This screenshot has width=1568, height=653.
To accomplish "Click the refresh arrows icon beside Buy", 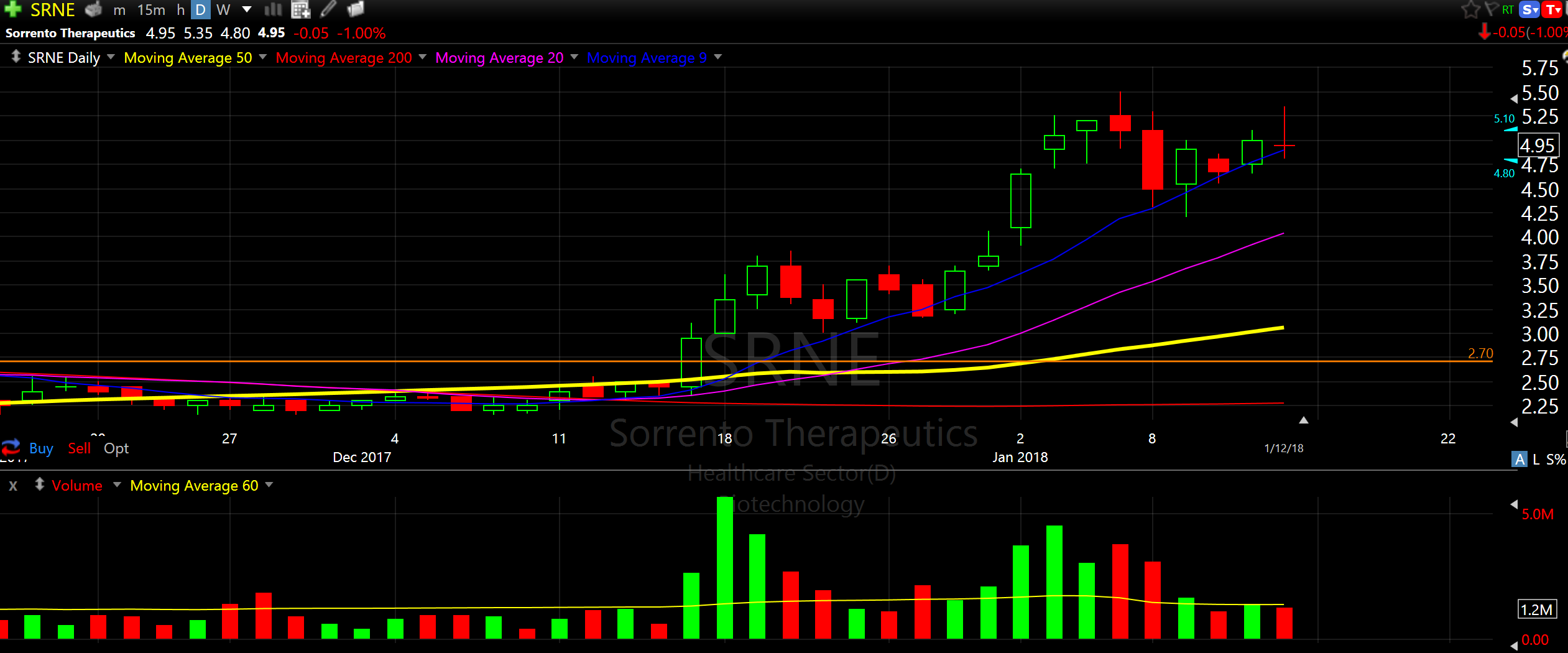I will [x=11, y=447].
